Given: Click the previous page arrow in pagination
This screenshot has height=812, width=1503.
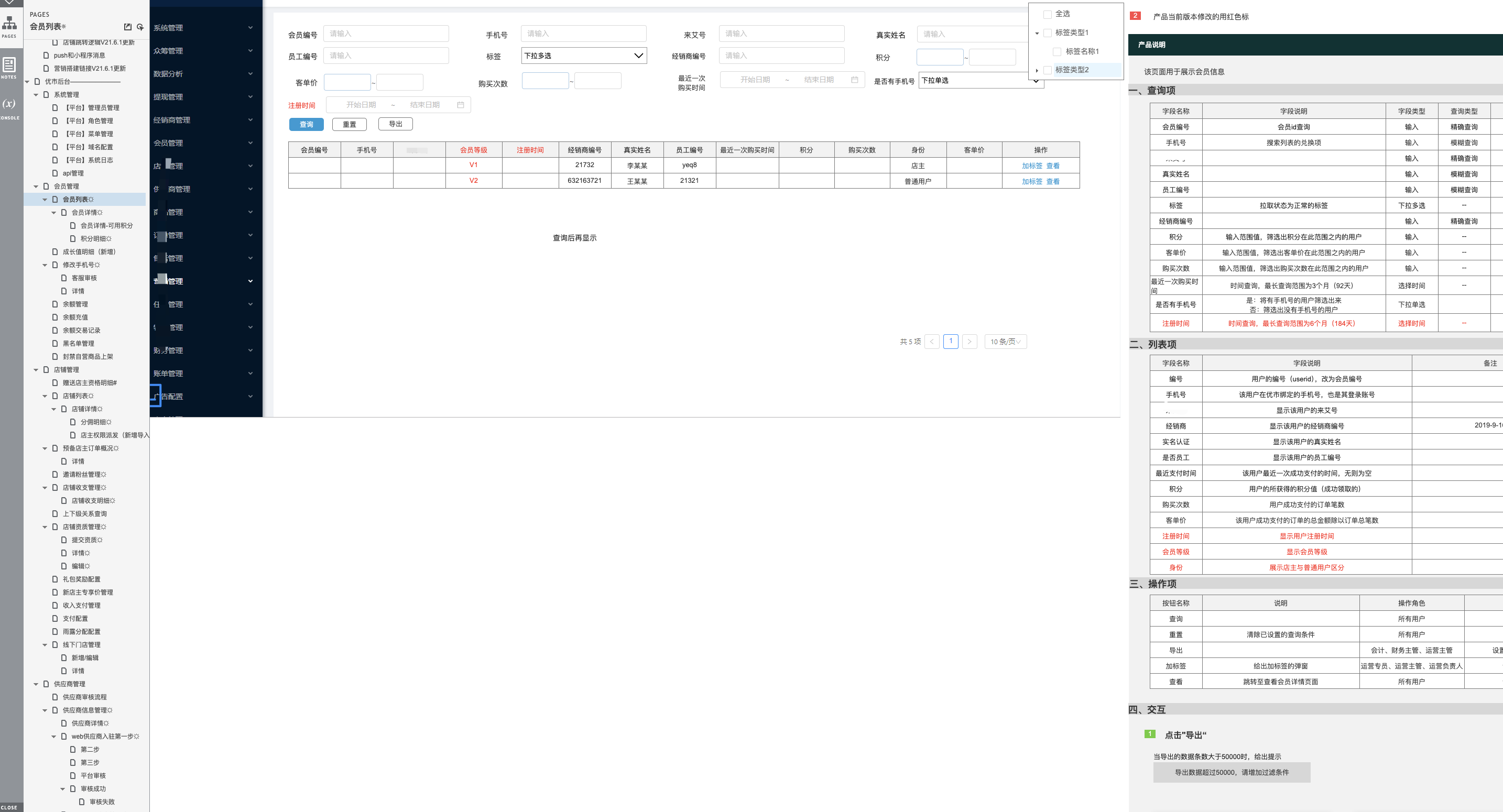Looking at the screenshot, I should 932,342.
